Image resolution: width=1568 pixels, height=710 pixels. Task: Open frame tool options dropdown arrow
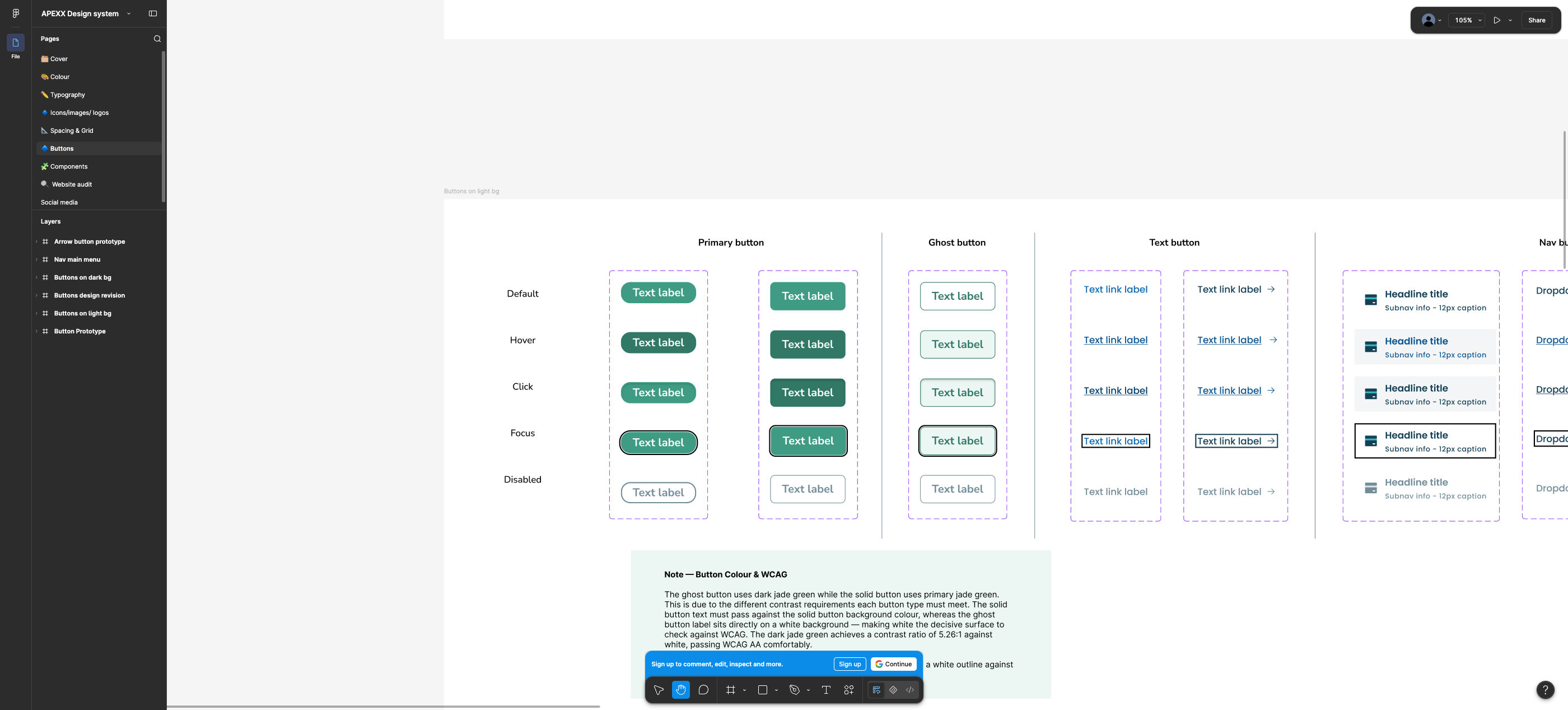(744, 690)
